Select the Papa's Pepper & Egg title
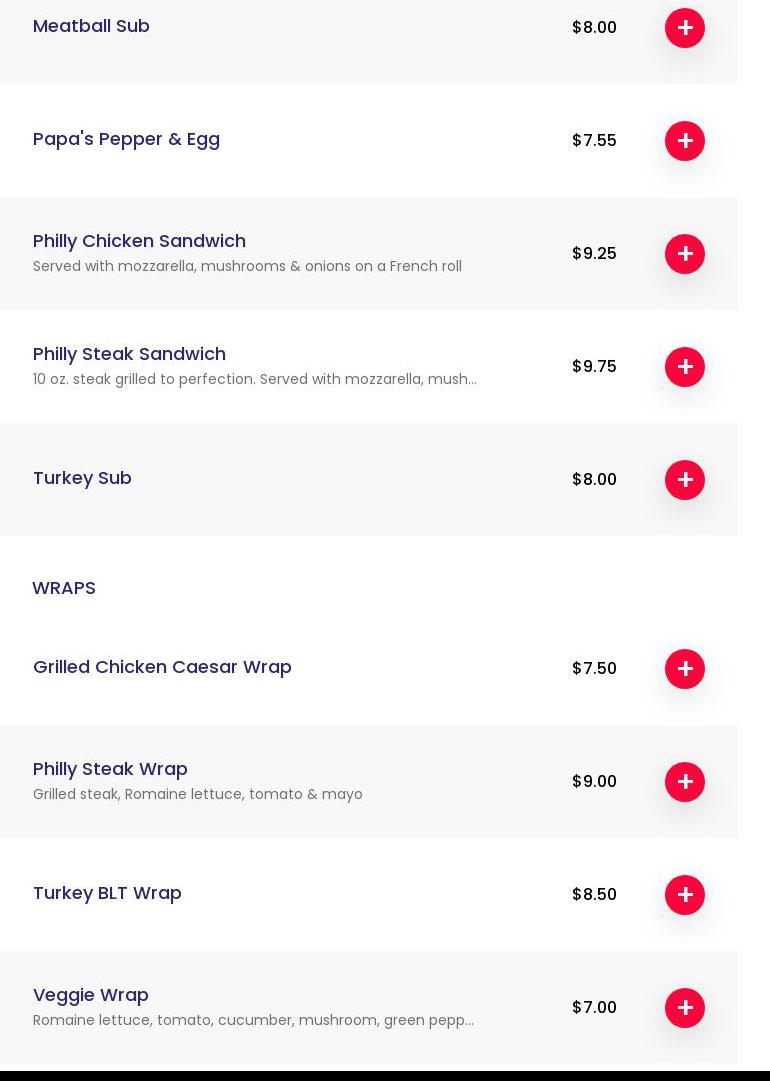 coord(126,139)
